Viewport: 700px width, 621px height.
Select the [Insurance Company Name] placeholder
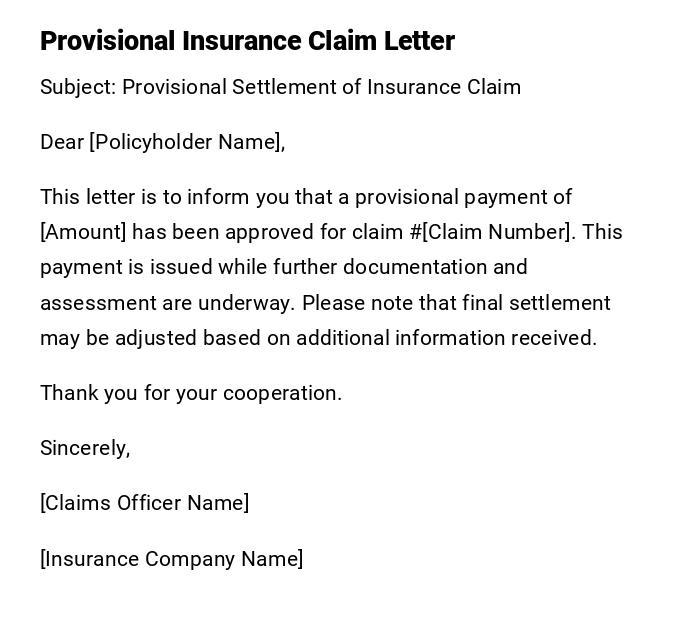point(171,559)
